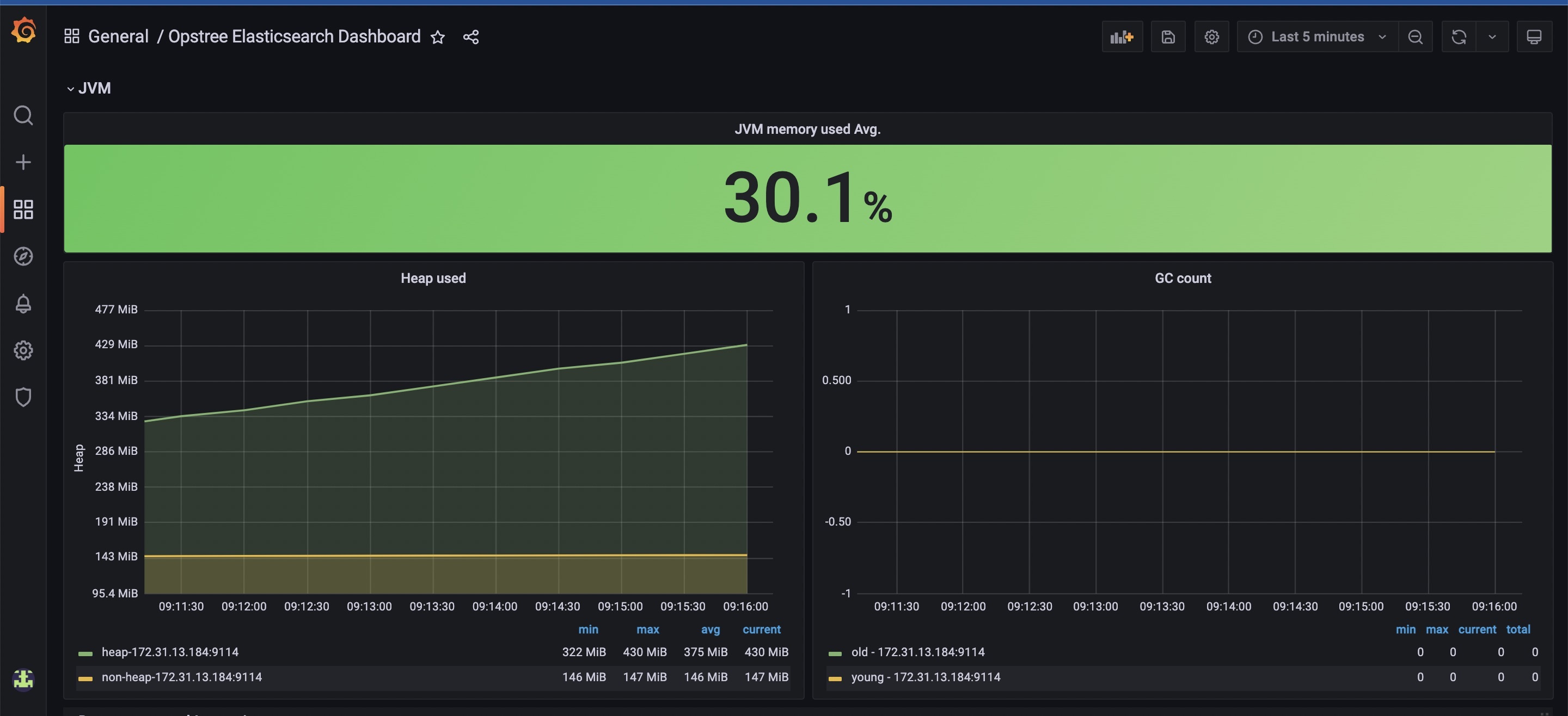
Task: Open the Last 5 minutes time picker
Action: tap(1316, 37)
